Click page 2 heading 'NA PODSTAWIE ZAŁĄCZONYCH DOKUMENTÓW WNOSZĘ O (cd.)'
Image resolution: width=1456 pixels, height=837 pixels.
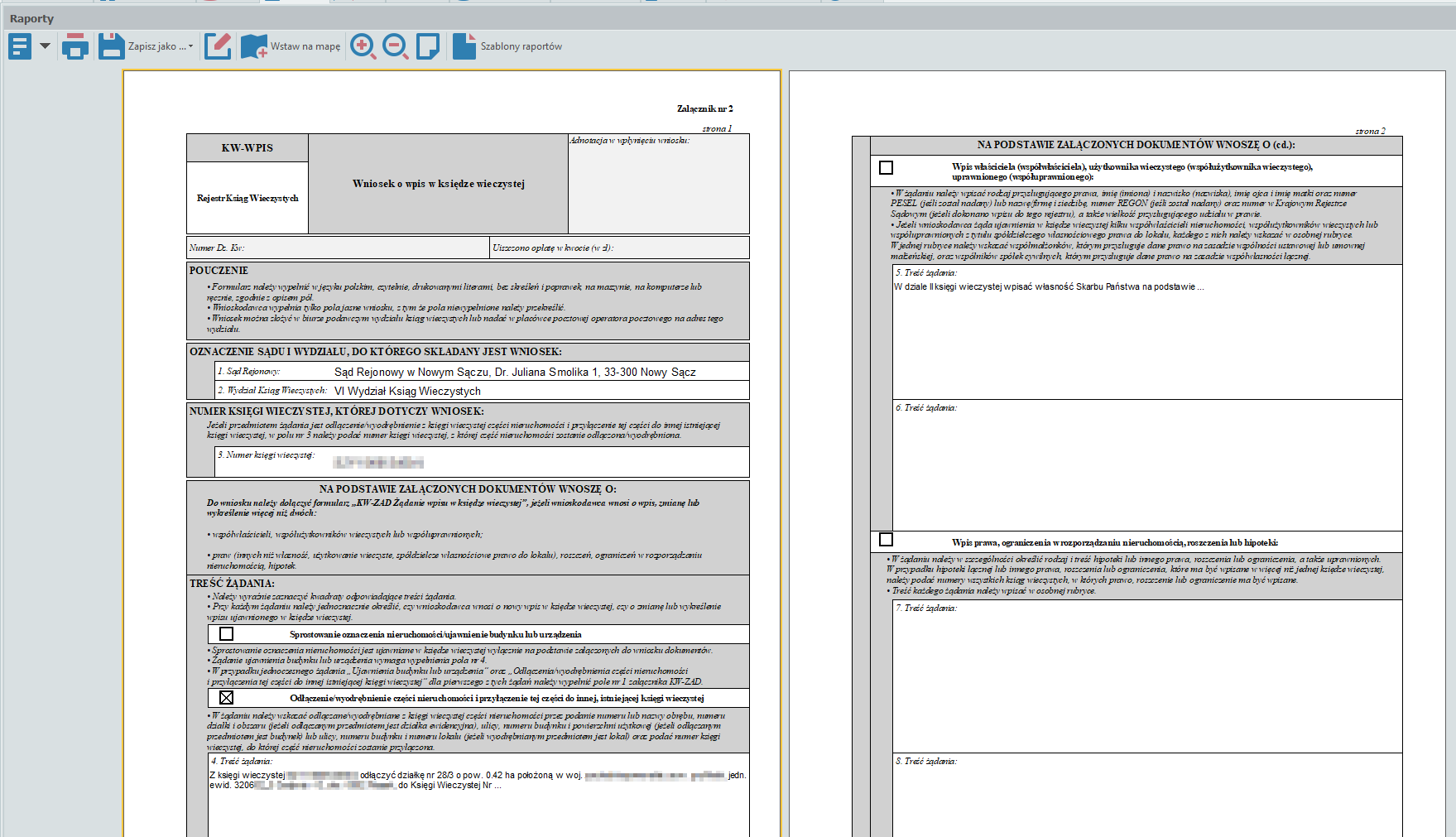click(x=1136, y=145)
